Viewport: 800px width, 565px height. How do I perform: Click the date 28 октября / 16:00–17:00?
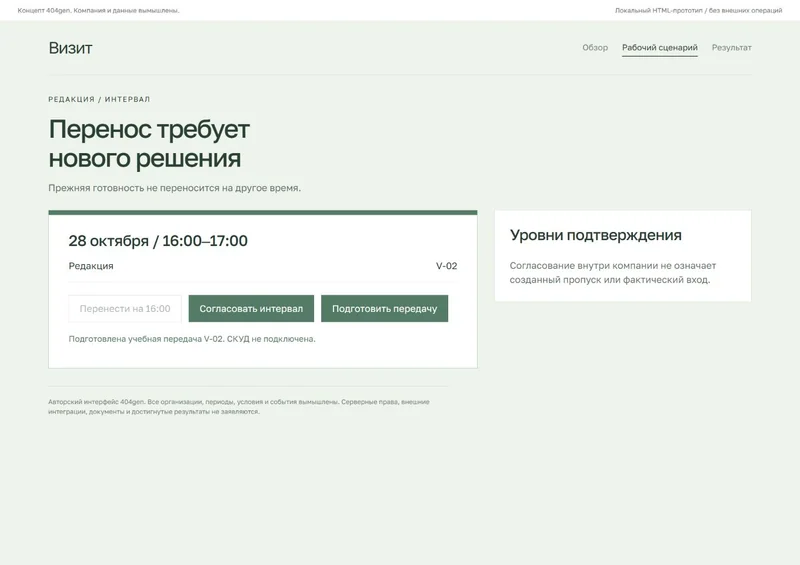[x=158, y=241]
